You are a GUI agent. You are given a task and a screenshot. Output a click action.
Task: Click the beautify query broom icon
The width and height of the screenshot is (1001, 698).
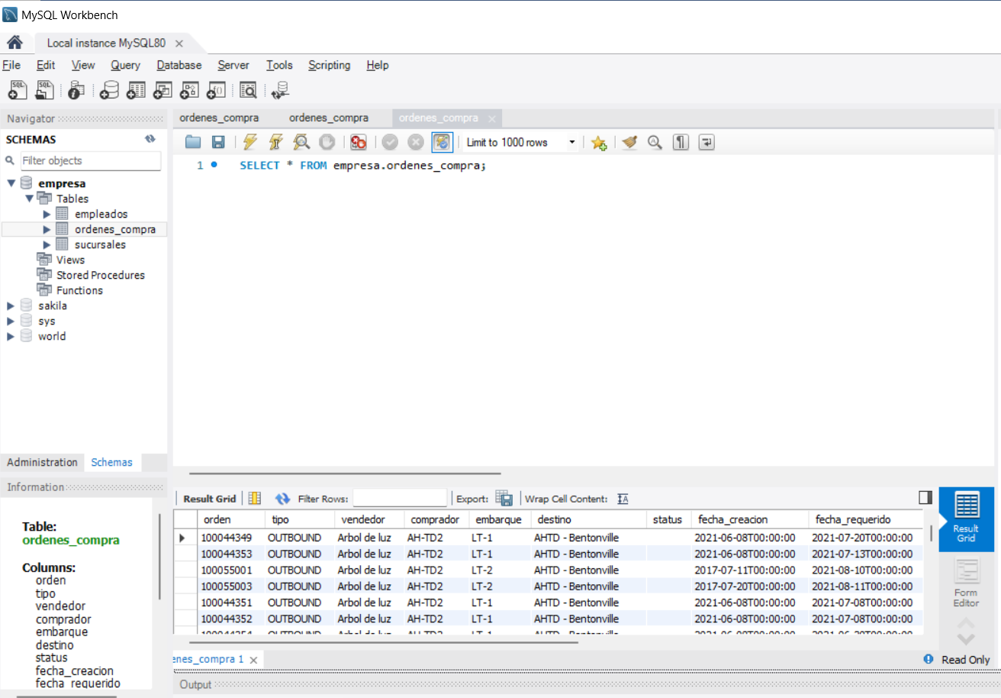629,142
